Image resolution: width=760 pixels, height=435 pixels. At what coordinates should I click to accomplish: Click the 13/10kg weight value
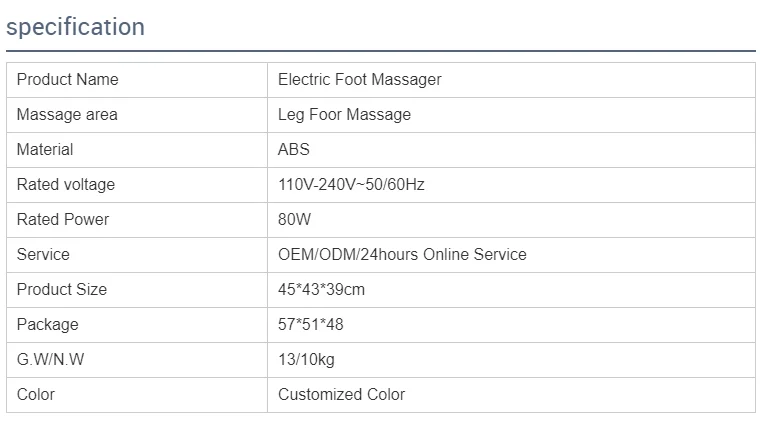[x=306, y=360]
